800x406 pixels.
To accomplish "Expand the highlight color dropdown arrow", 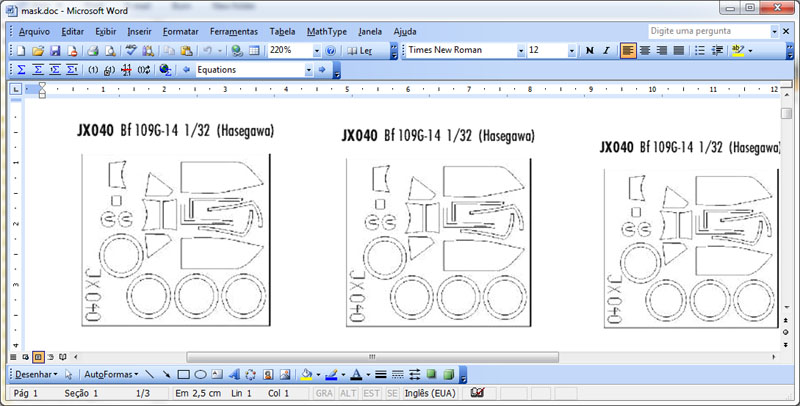I will pyautogui.click(x=750, y=50).
